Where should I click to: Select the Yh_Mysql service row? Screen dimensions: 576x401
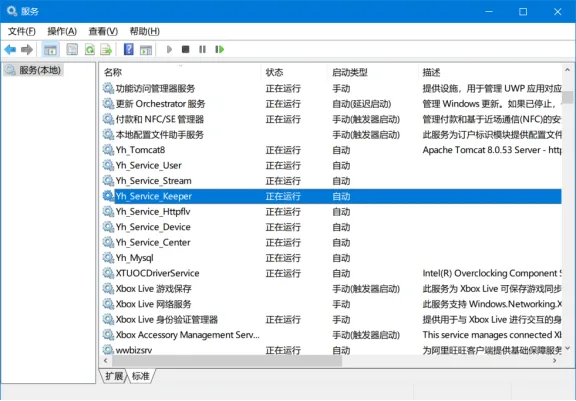pyautogui.click(x=331, y=258)
